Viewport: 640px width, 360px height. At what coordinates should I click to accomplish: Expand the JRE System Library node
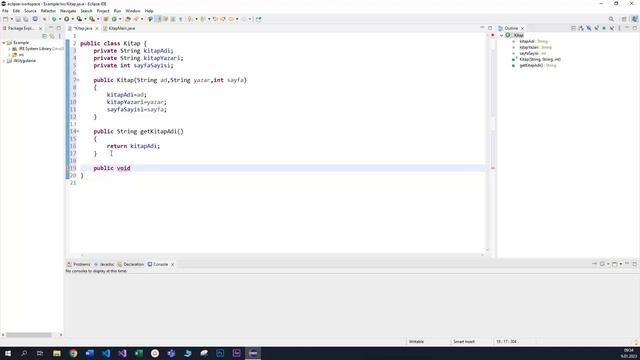point(9,49)
